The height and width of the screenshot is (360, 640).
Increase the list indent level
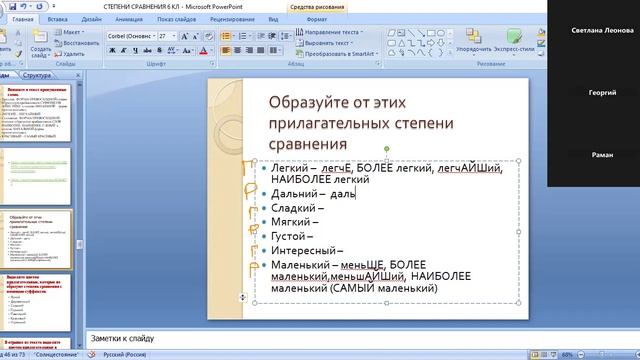click(272, 36)
